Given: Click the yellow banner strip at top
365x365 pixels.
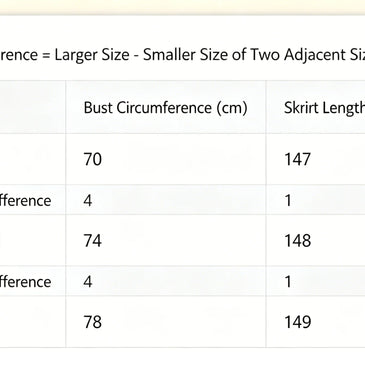Looking at the screenshot, I should tap(182, 7).
